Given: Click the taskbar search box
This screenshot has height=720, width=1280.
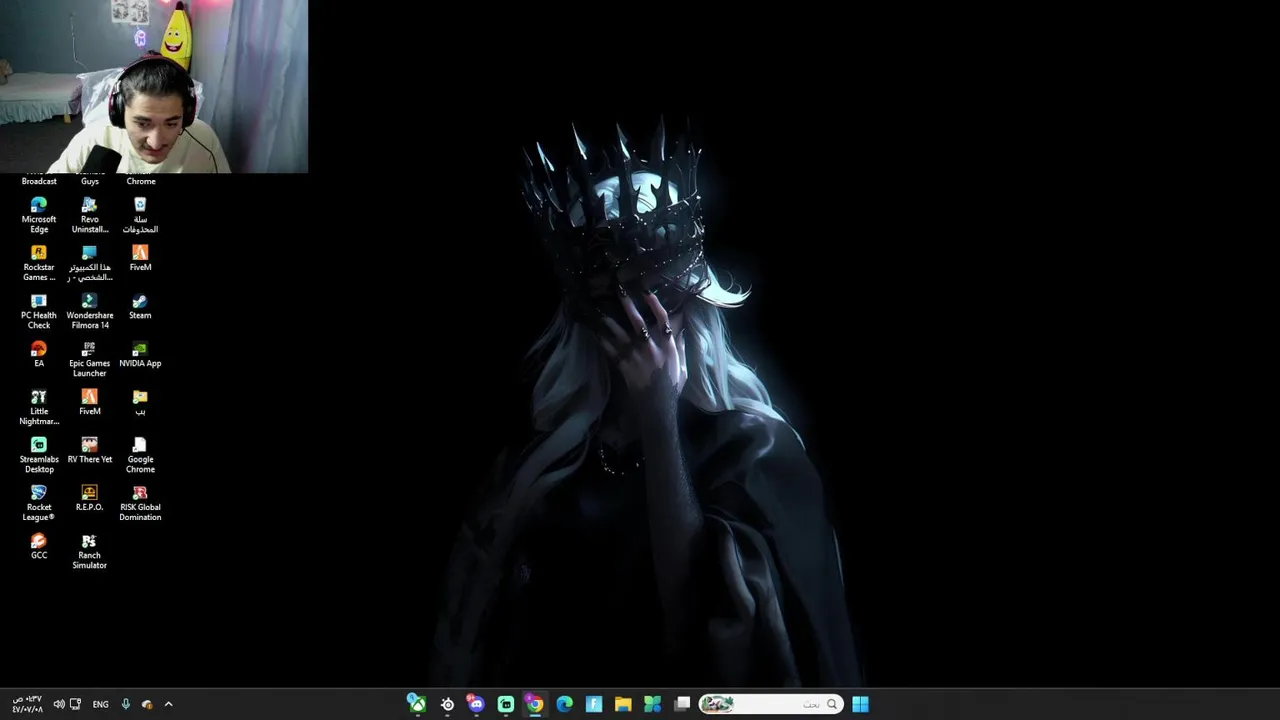Looking at the screenshot, I should click(771, 704).
